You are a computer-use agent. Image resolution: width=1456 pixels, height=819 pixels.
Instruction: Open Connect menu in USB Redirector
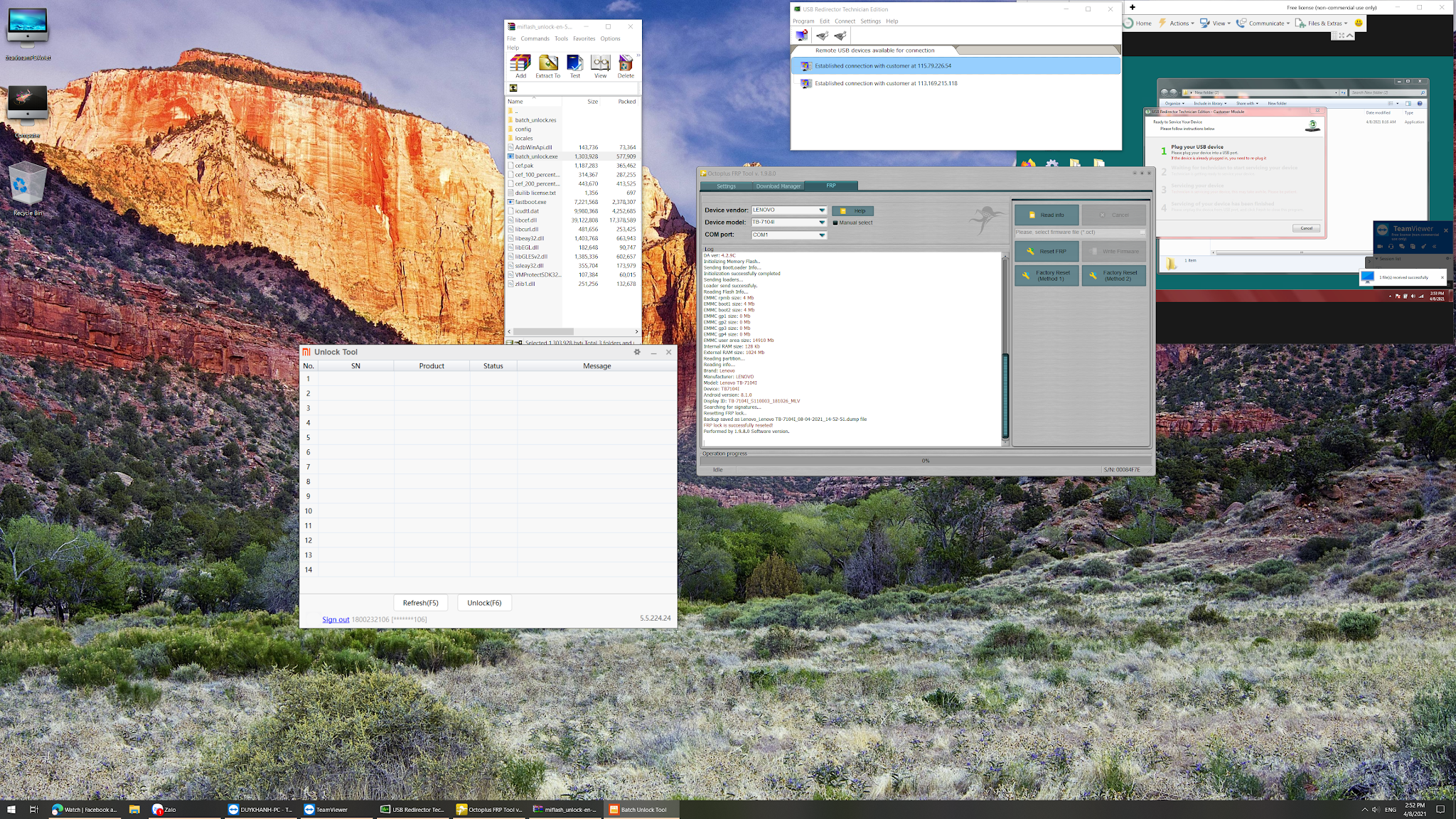point(845,21)
